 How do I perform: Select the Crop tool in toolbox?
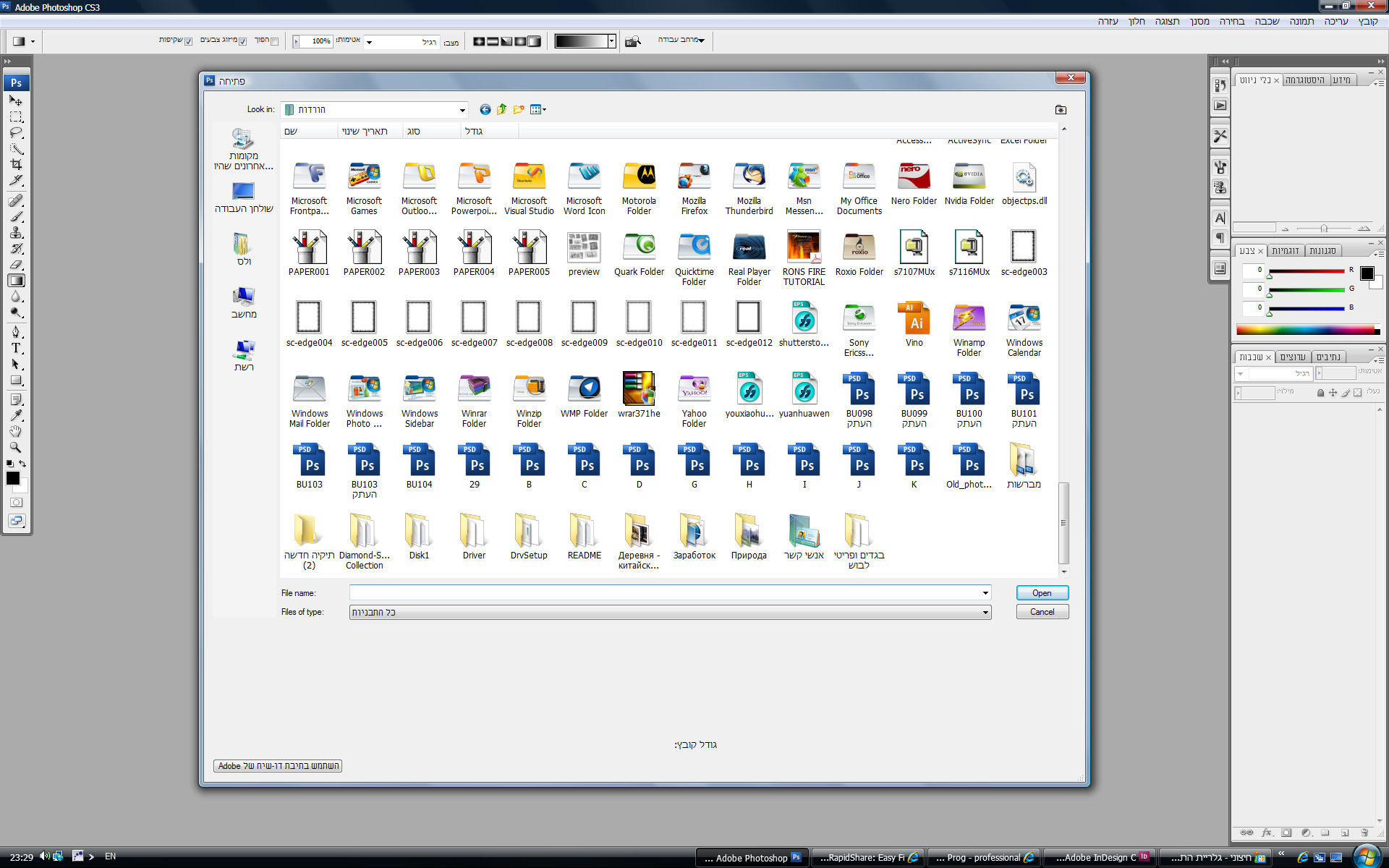(x=16, y=164)
